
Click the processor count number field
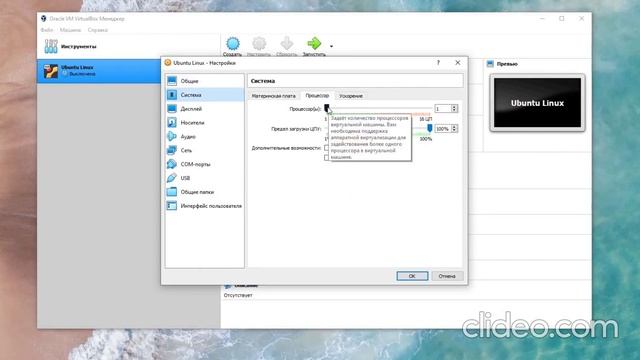pos(442,109)
